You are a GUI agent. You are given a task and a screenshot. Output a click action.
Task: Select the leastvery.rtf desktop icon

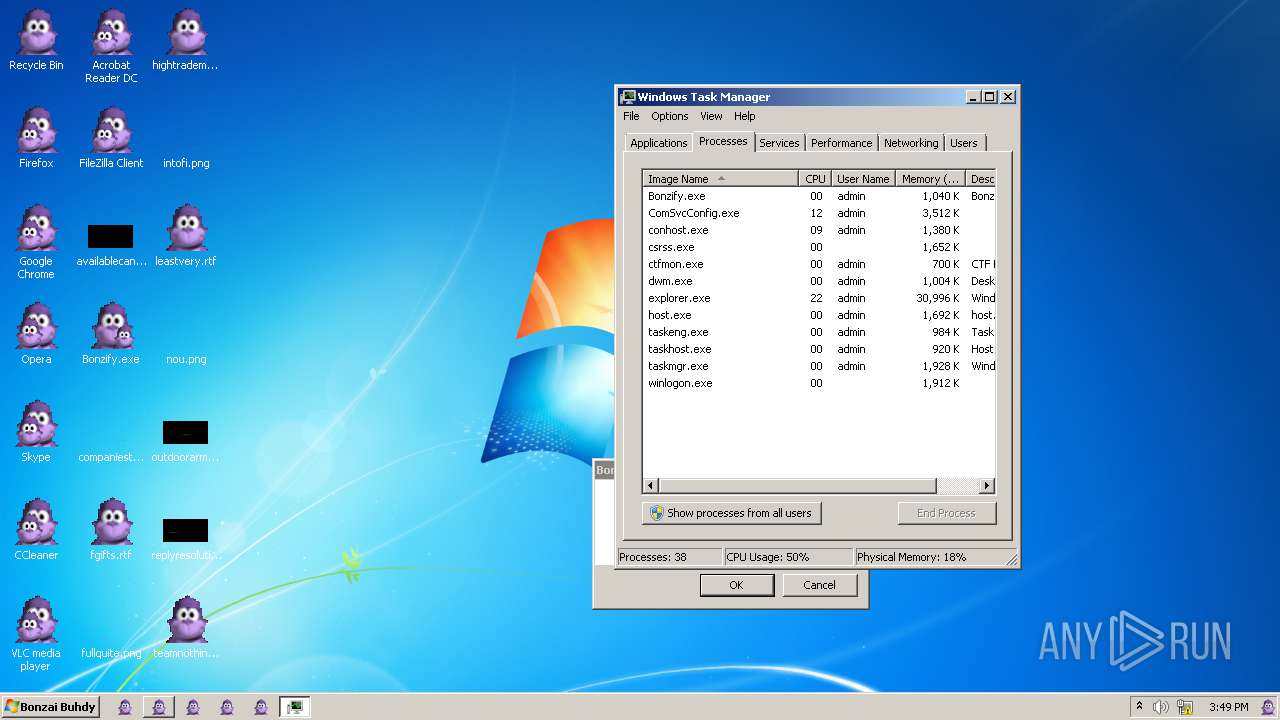[185, 237]
